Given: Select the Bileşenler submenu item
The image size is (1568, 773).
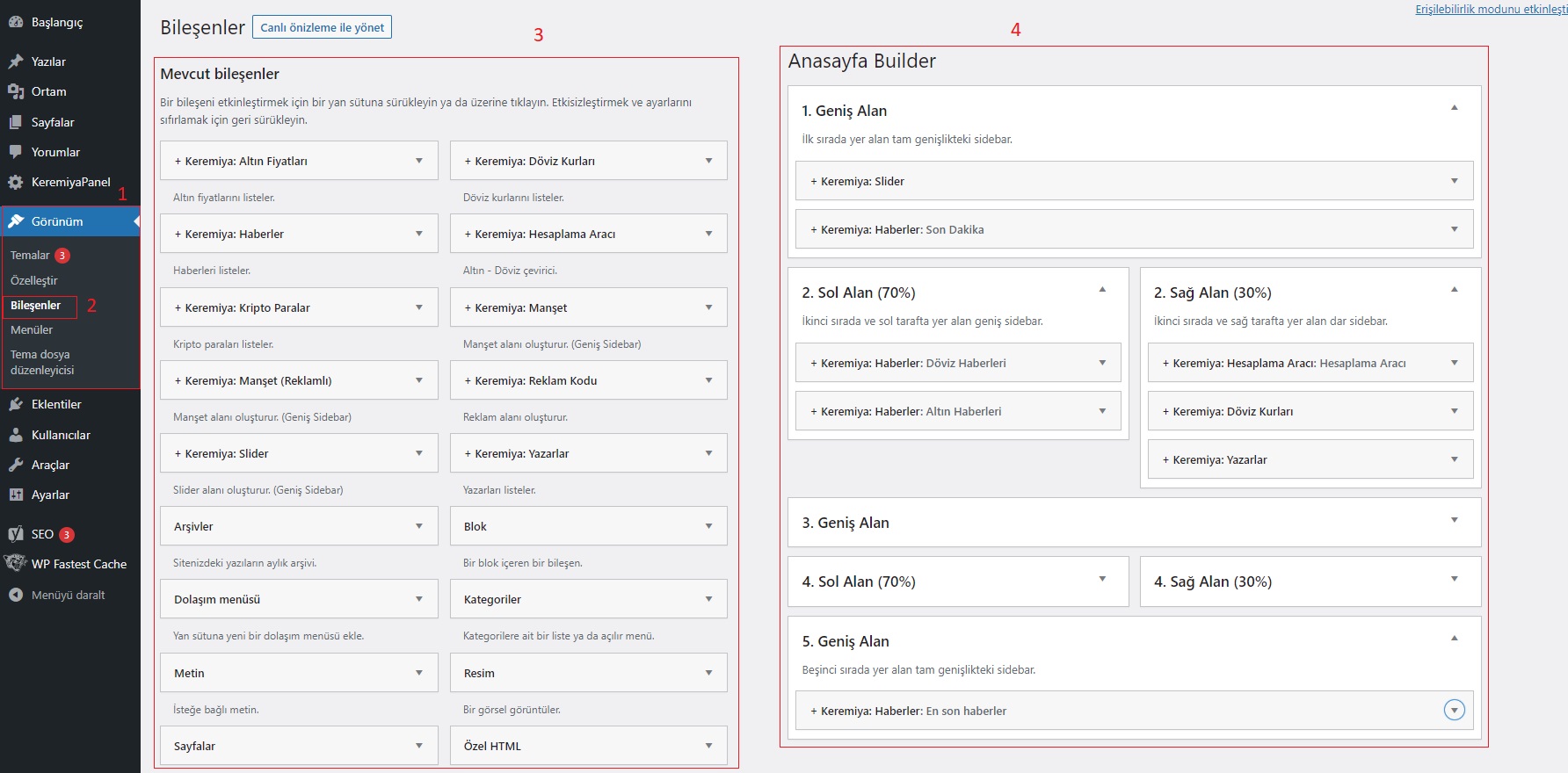Looking at the screenshot, I should pos(35,305).
